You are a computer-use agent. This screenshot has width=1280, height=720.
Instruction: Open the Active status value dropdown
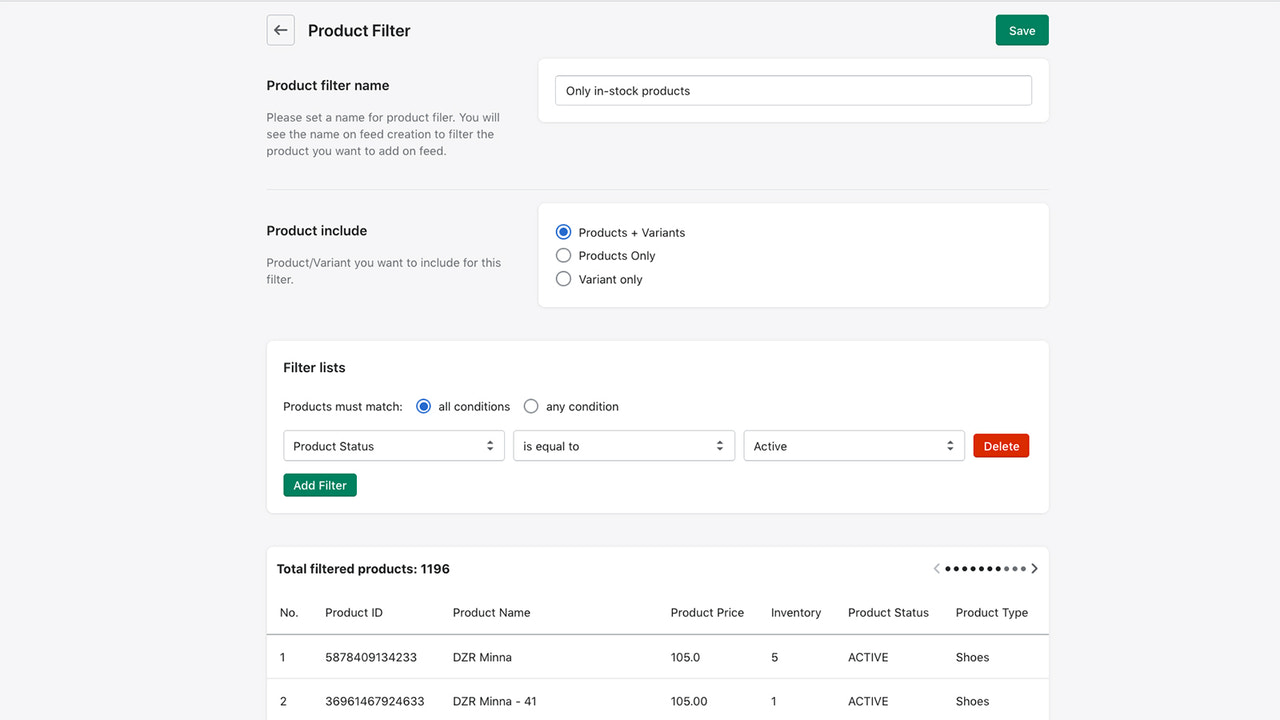coord(853,445)
